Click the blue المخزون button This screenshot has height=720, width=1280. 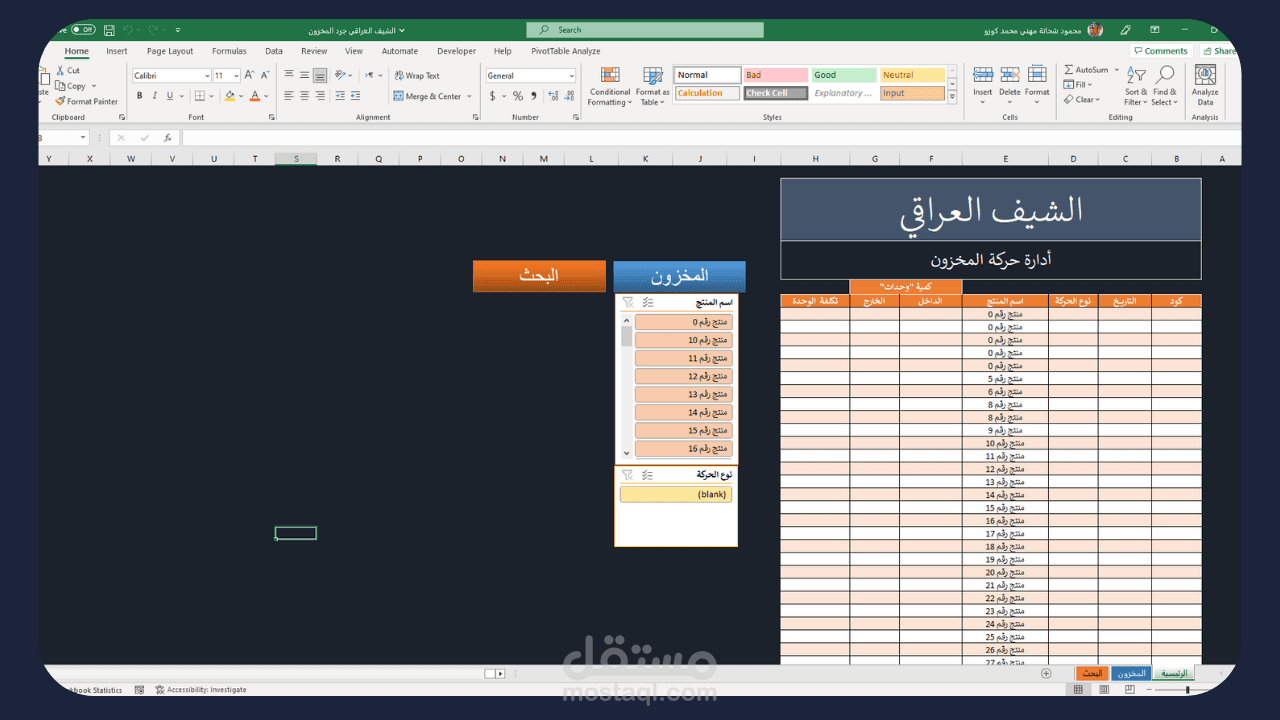679,276
